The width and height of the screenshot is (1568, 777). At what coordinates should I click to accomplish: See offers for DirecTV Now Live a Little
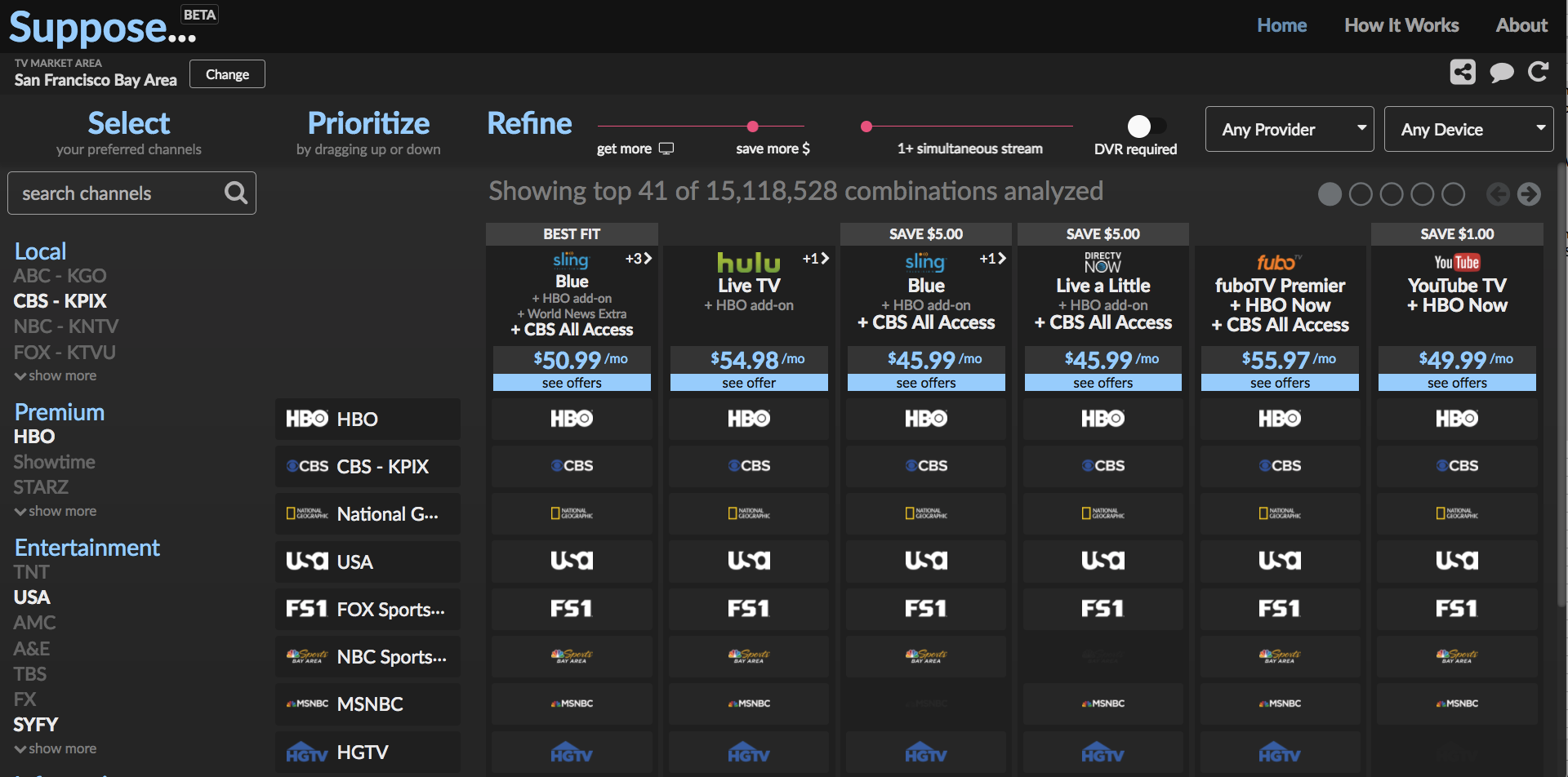point(1103,383)
